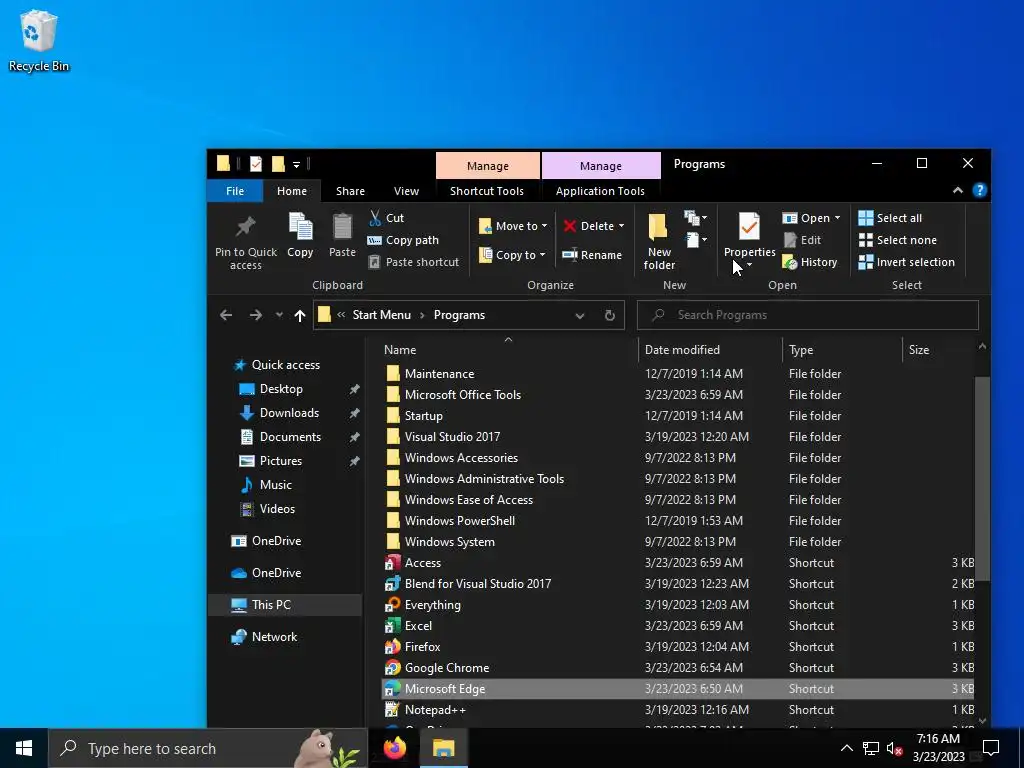Select the Home ribbon tab
Image resolution: width=1024 pixels, height=768 pixels.
pos(291,191)
